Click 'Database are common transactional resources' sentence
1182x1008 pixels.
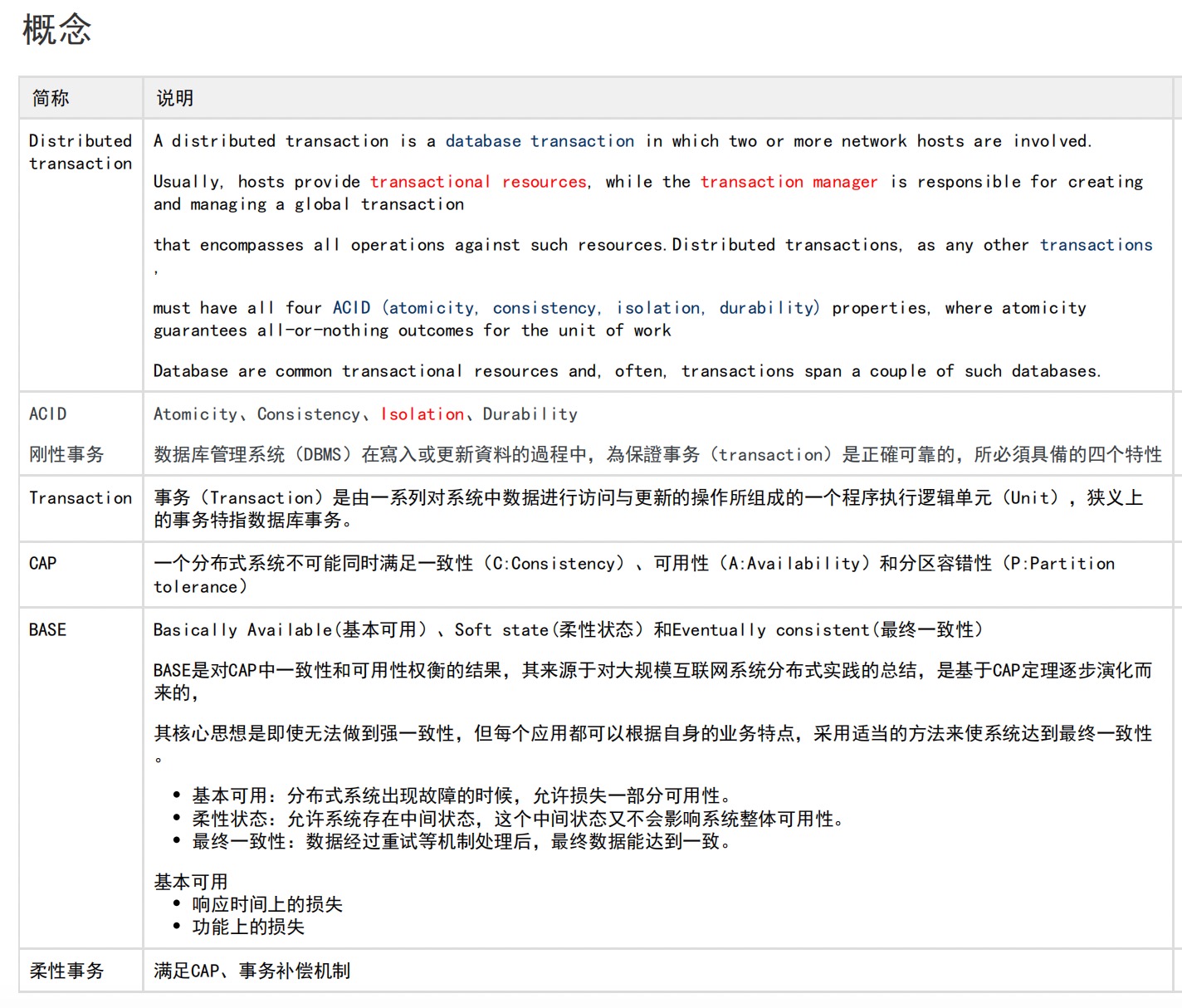point(627,371)
